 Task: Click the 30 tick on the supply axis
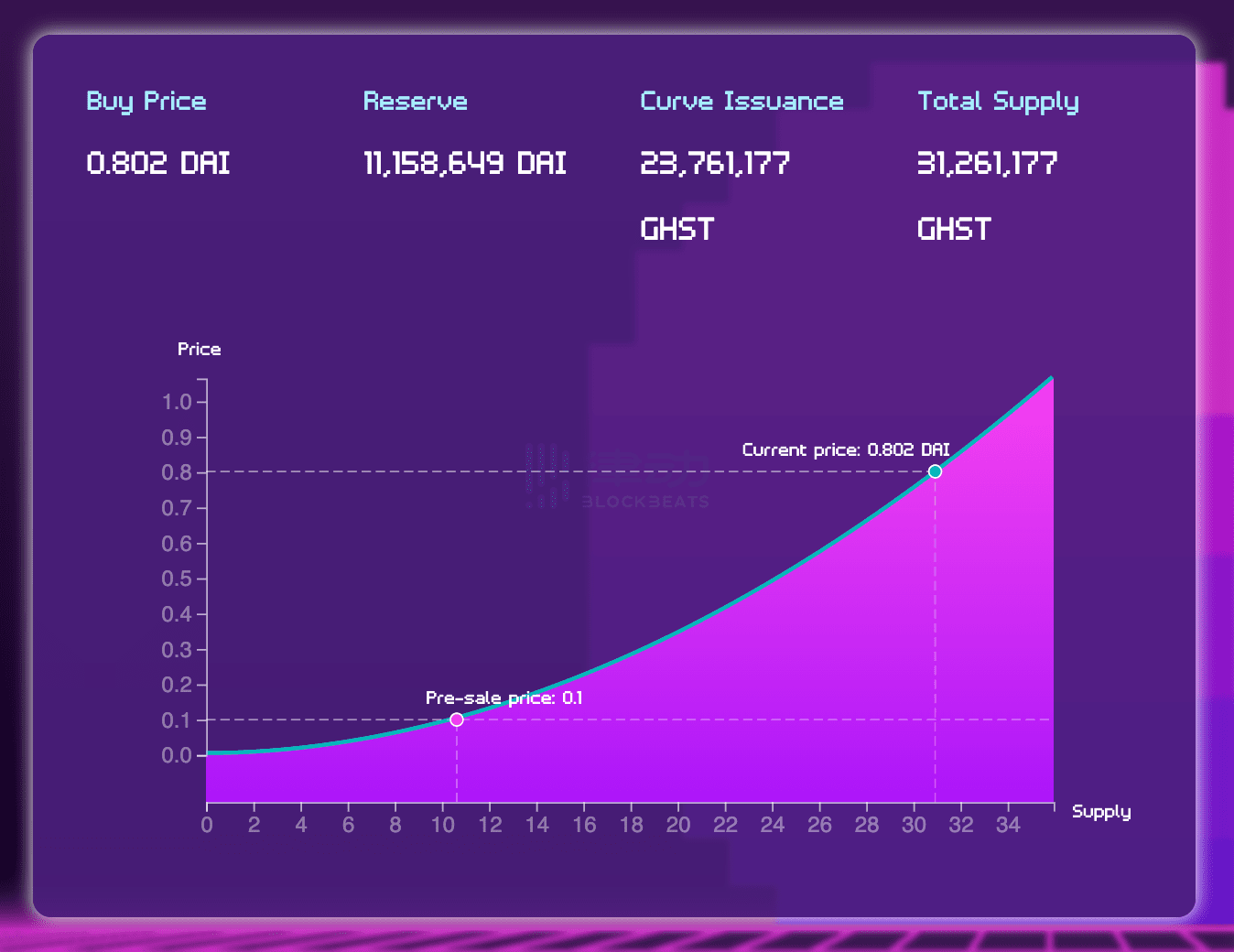point(914,825)
